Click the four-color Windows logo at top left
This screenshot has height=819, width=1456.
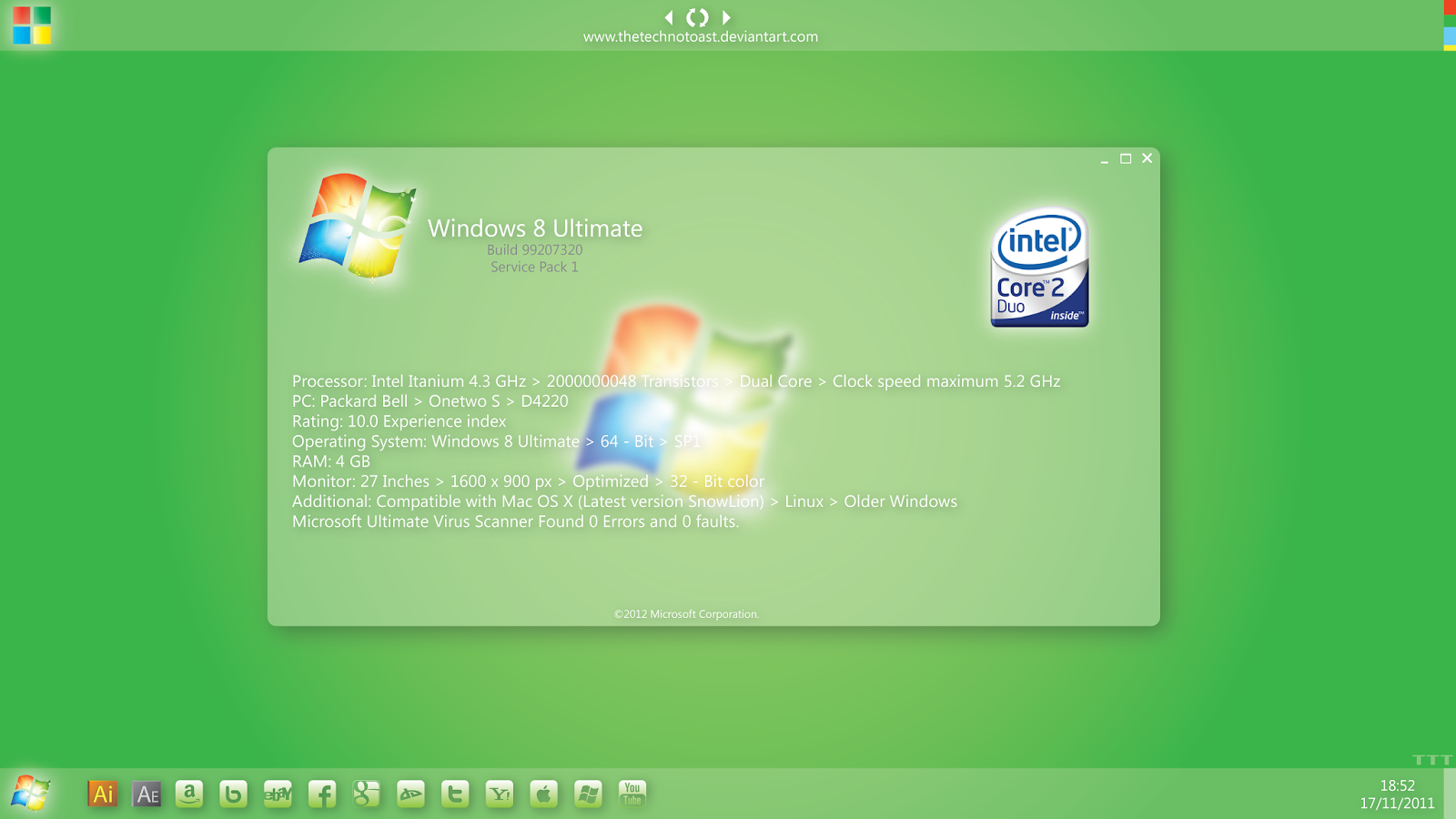[32, 25]
